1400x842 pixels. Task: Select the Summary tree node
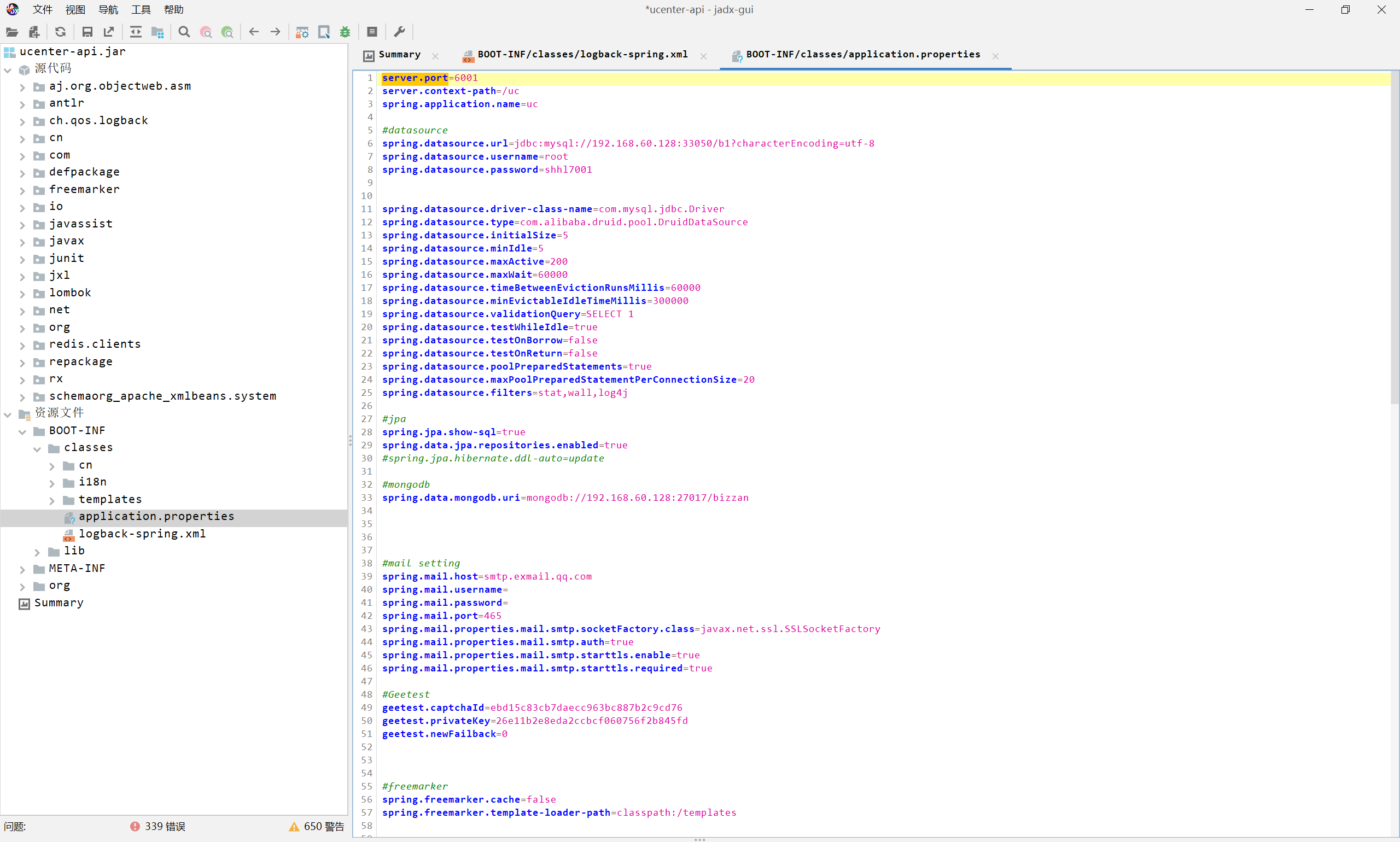tap(59, 603)
